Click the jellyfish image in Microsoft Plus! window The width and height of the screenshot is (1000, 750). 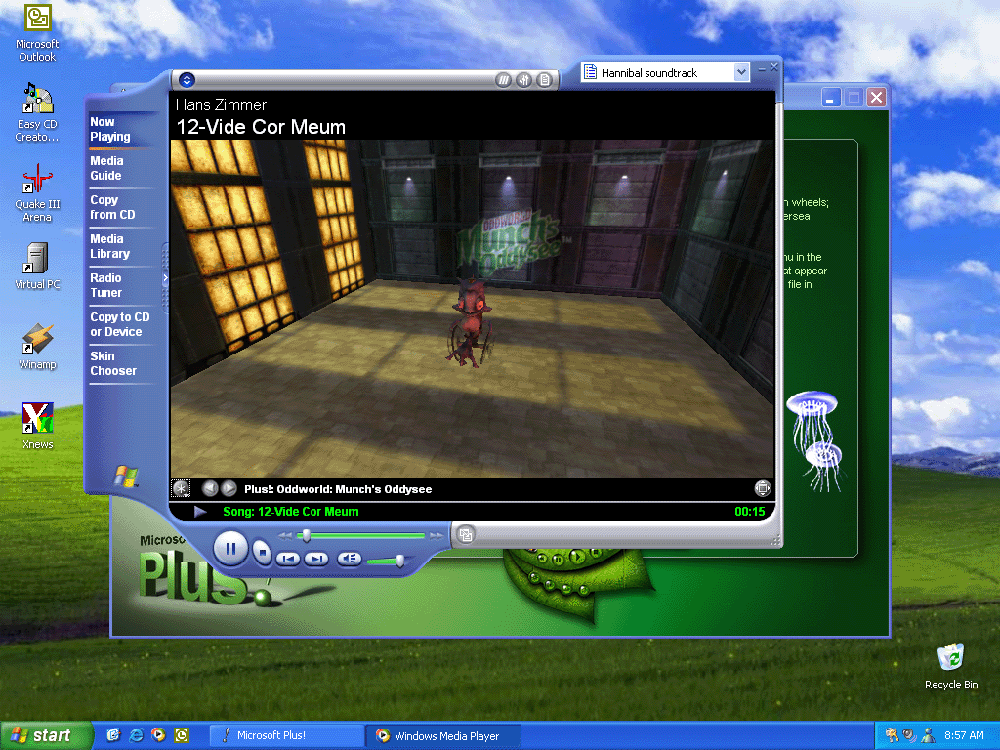coord(816,441)
